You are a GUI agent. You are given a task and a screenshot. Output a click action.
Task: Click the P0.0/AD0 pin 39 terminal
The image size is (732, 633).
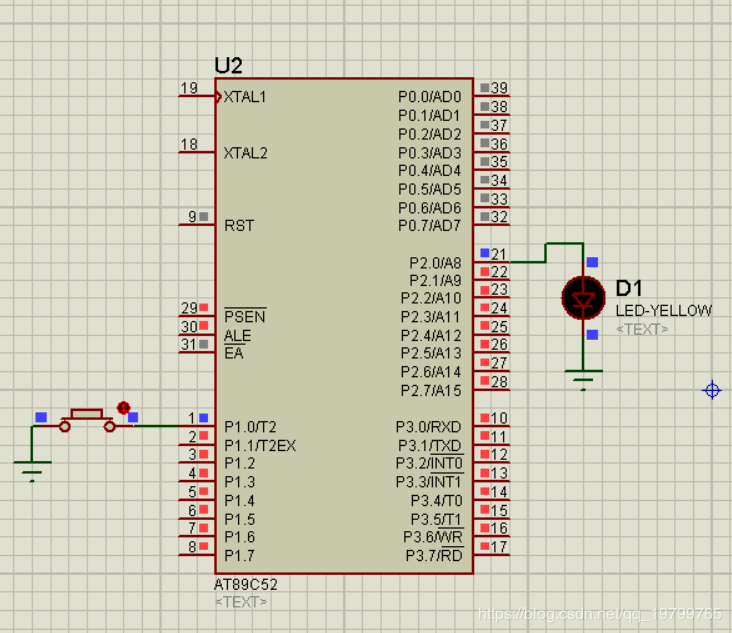tap(492, 96)
